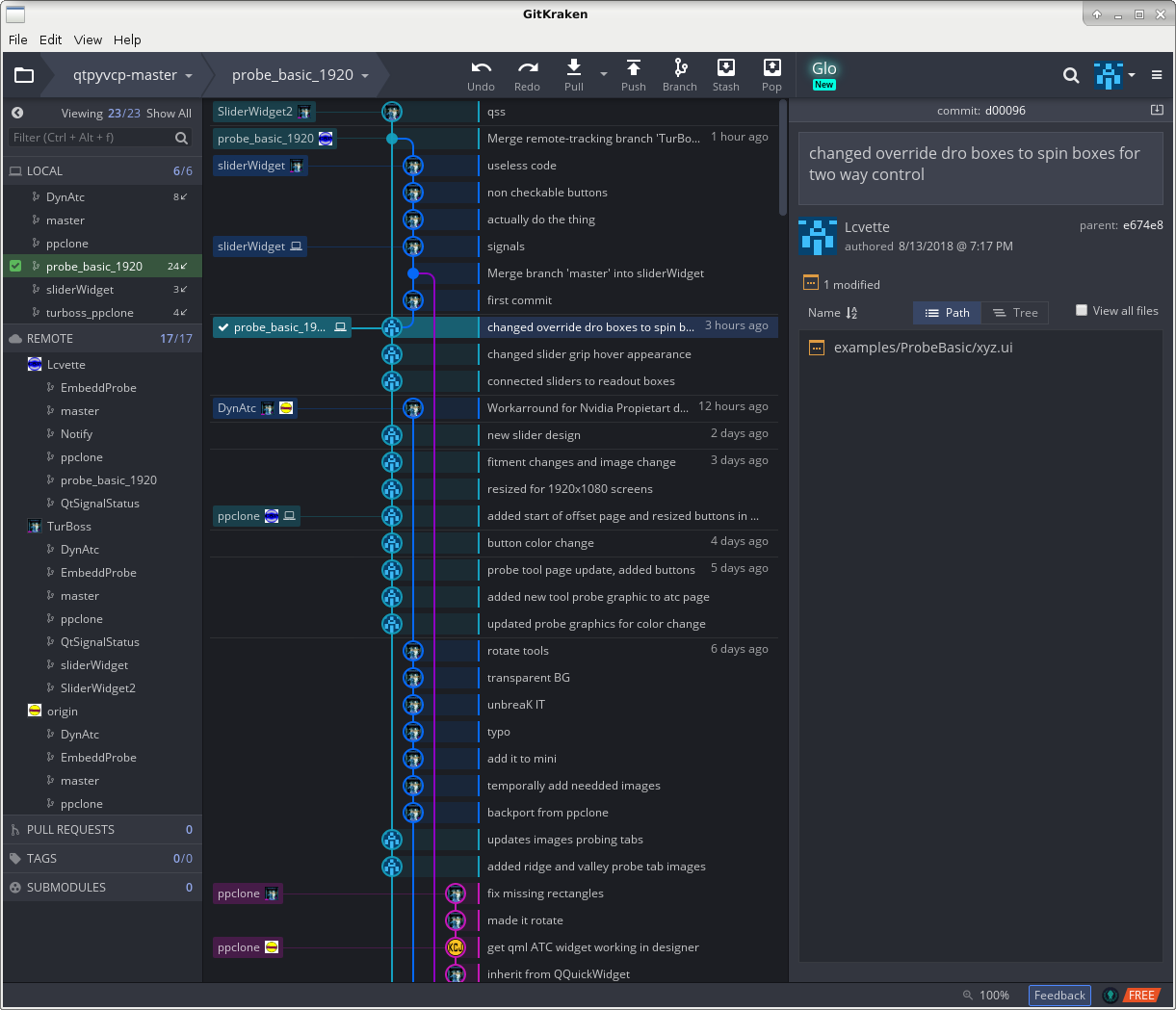Click the filter search magnifier icon
The height and width of the screenshot is (1010, 1176).
(x=181, y=138)
